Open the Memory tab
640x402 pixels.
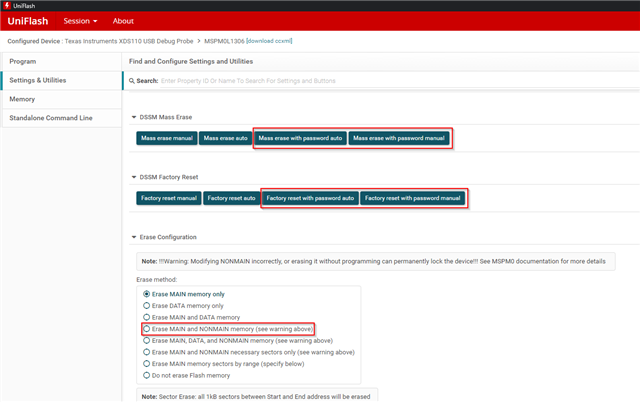(x=61, y=99)
